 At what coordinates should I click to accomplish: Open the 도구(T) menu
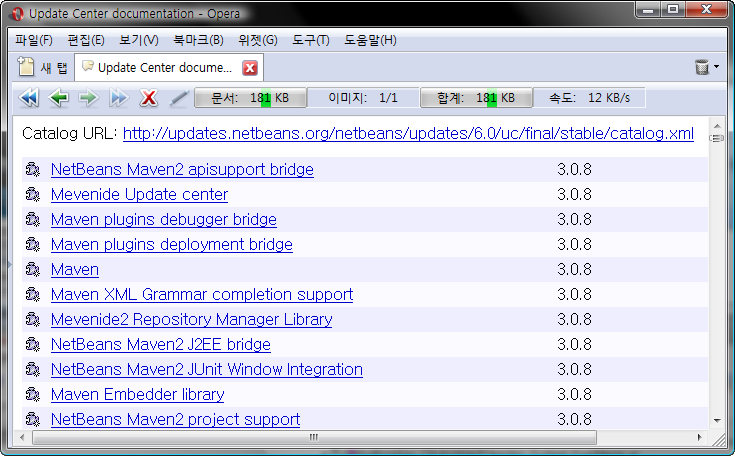coord(311,40)
